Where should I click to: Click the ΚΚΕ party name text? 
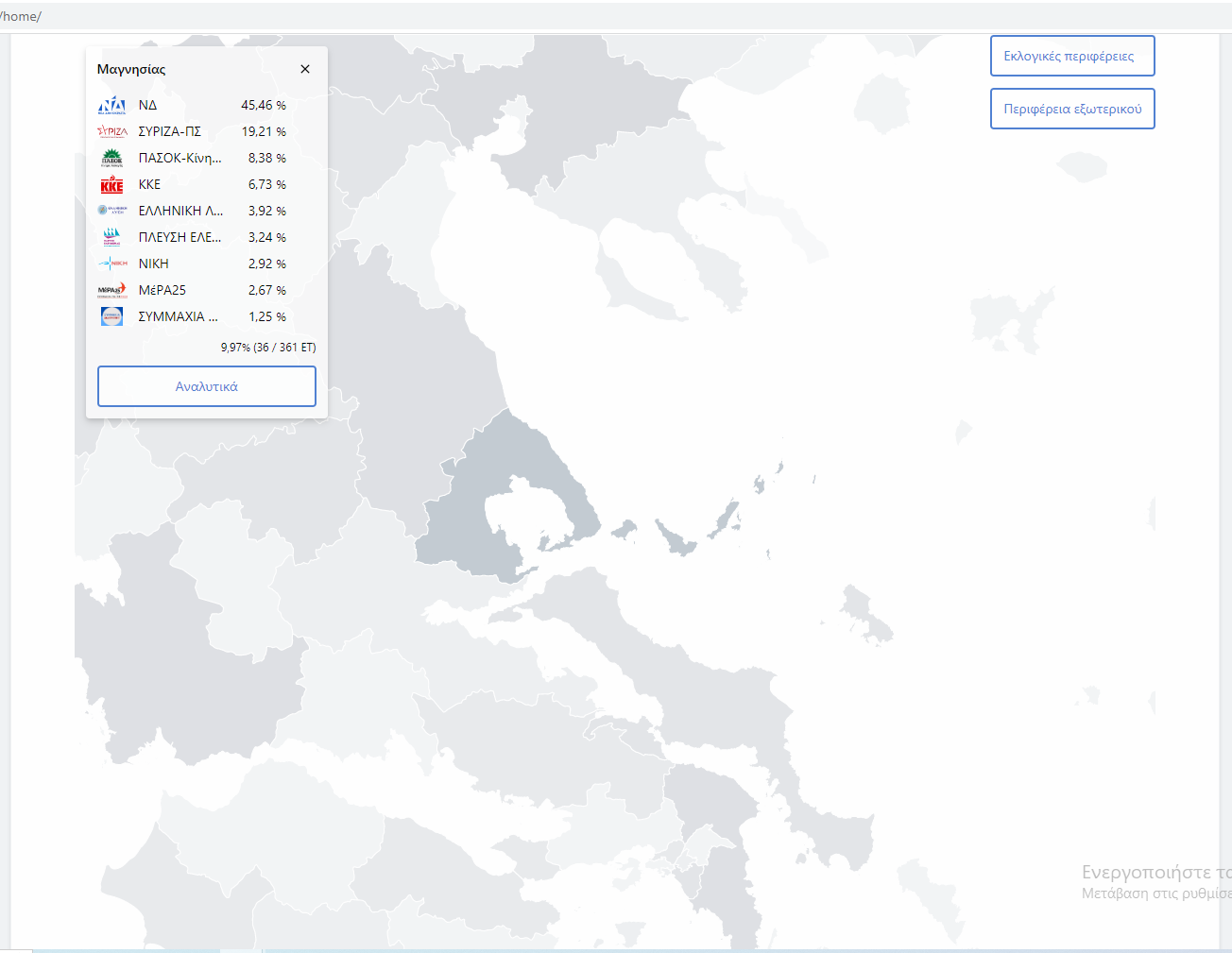[x=149, y=184]
